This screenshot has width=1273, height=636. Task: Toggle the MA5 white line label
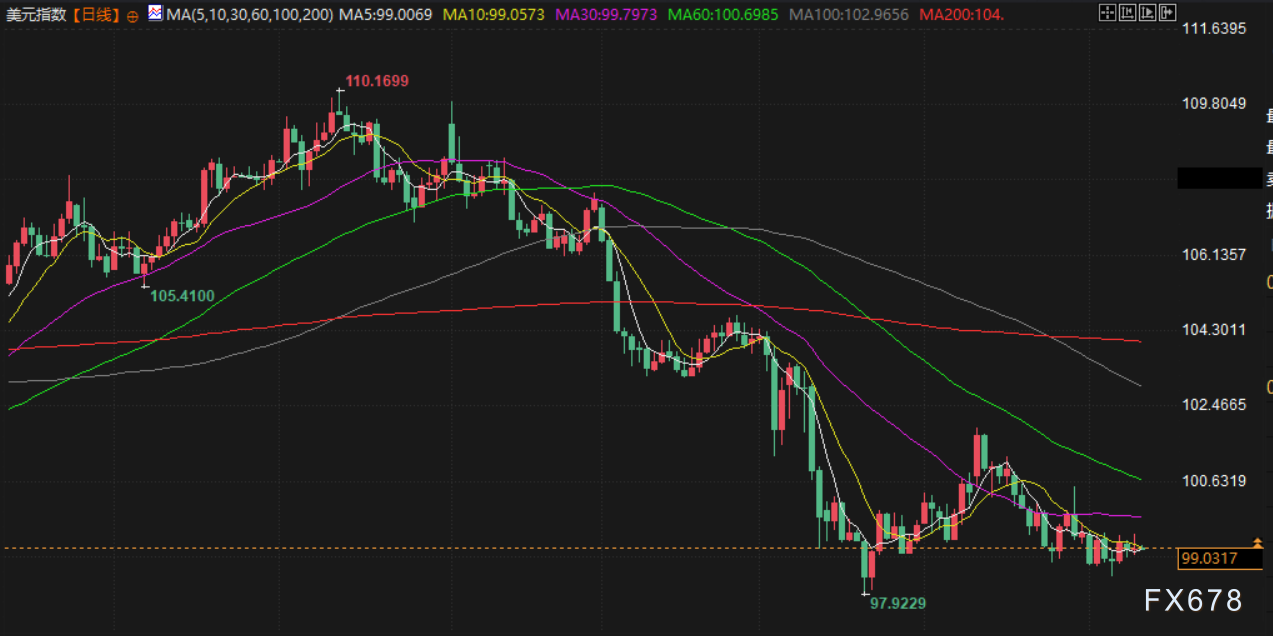coord(386,15)
